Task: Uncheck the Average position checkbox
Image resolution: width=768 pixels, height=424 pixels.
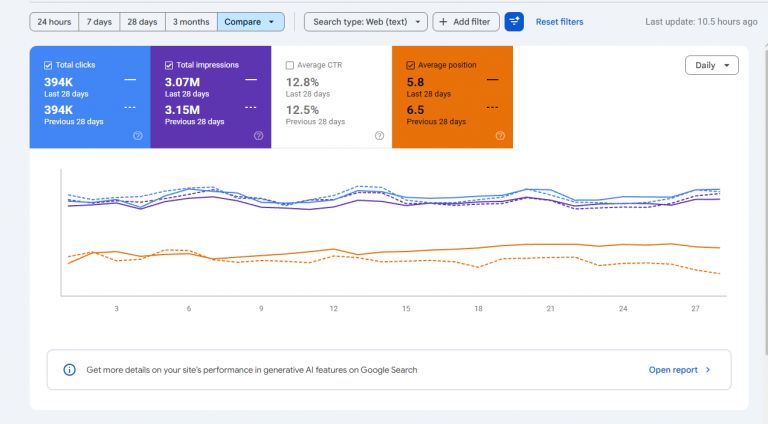Action: click(410, 65)
